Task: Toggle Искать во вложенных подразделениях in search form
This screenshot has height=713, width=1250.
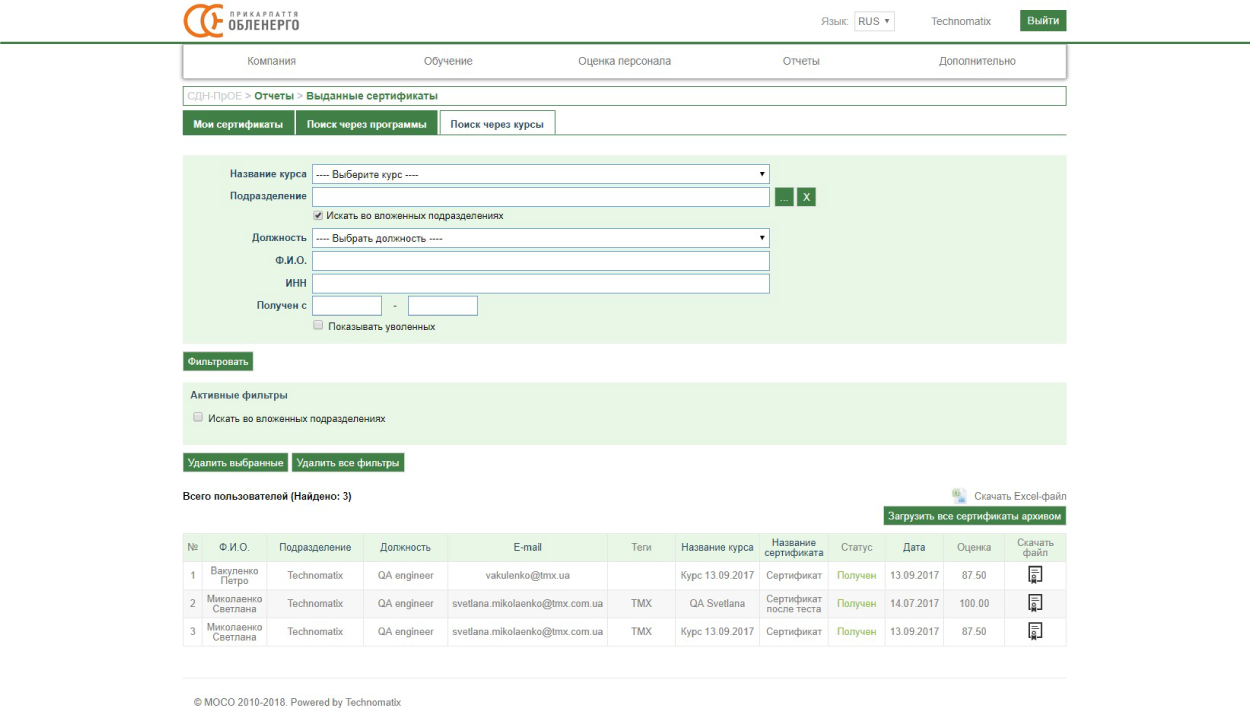Action: [318, 215]
